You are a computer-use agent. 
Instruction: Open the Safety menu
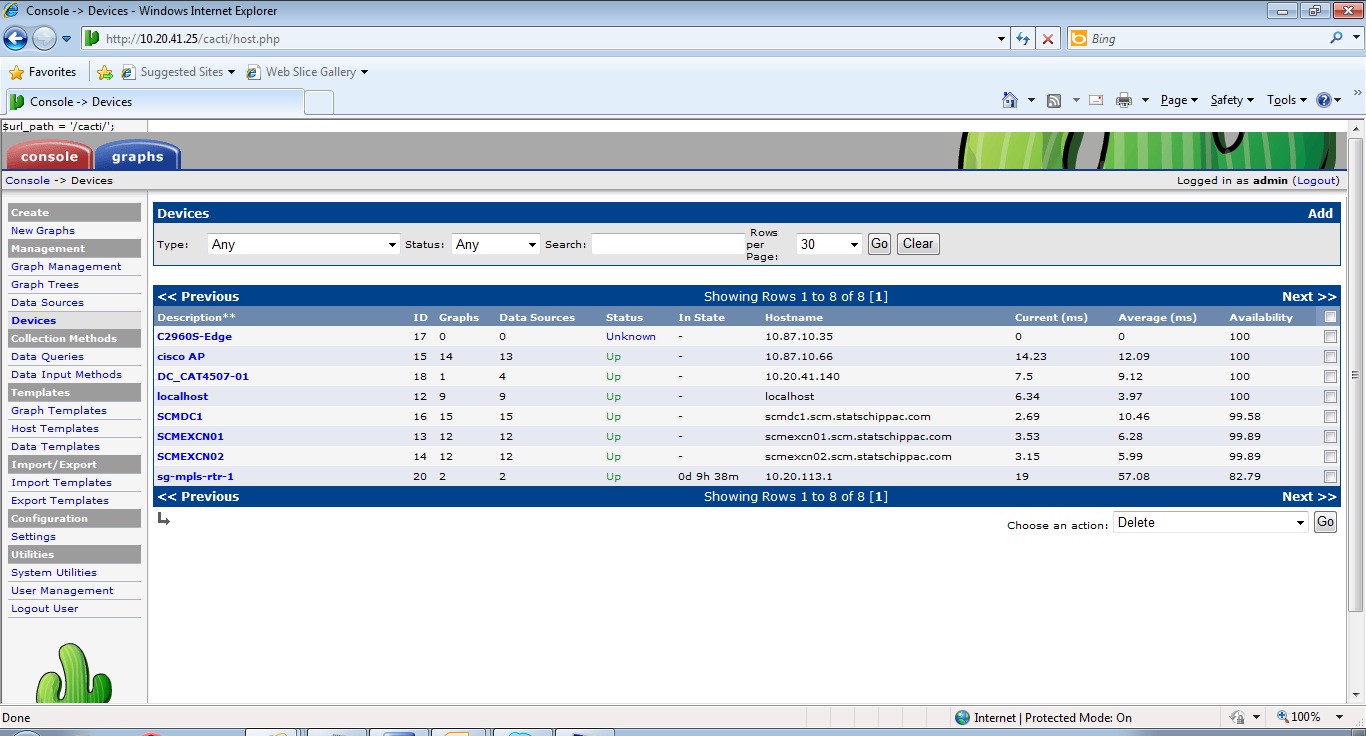point(1232,100)
